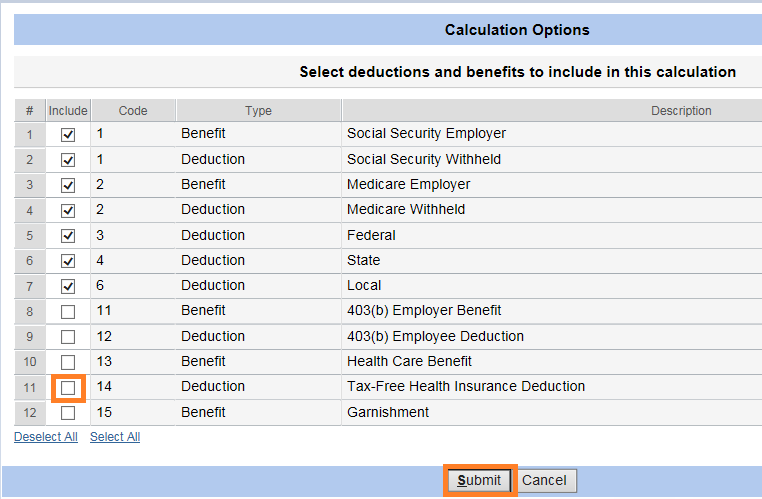
Task: Check 403(b) Employer Benefit checkbox
Action: click(68, 311)
